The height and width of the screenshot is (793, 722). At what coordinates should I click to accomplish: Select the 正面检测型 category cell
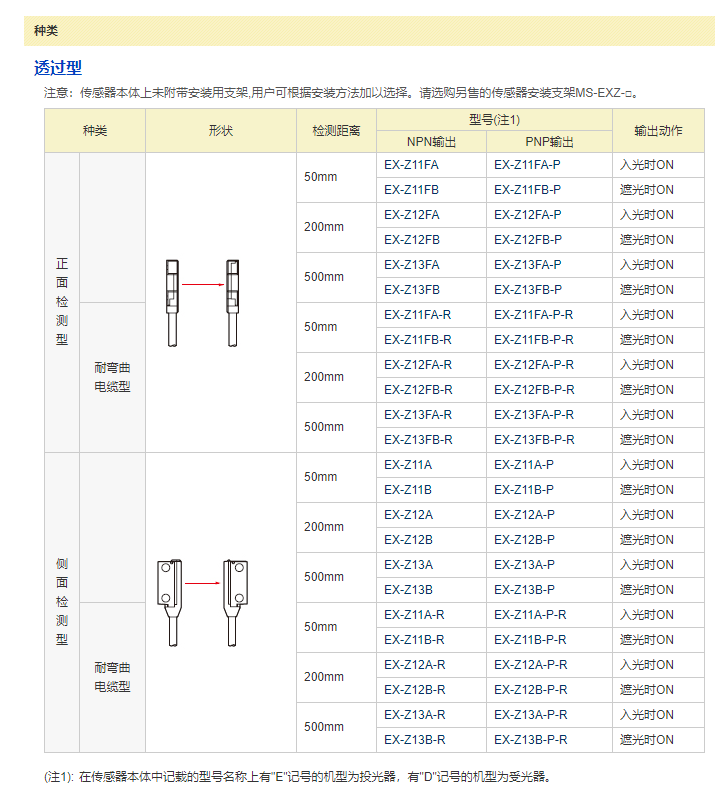tap(62, 302)
